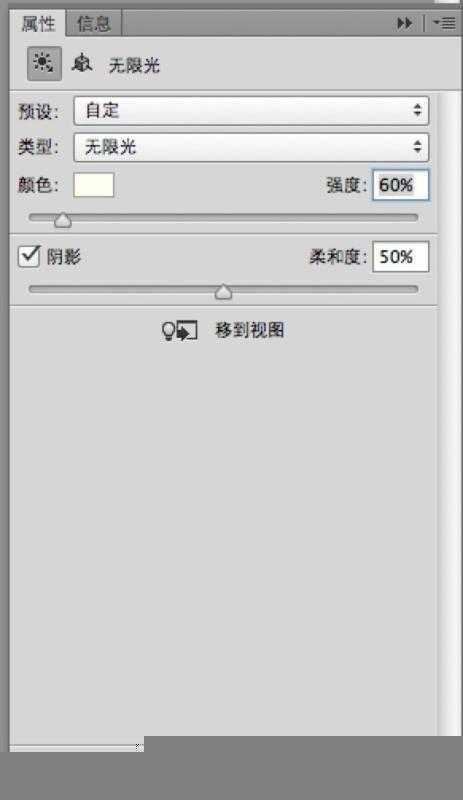Click the 柔和度 softness slider handle

(x=224, y=291)
